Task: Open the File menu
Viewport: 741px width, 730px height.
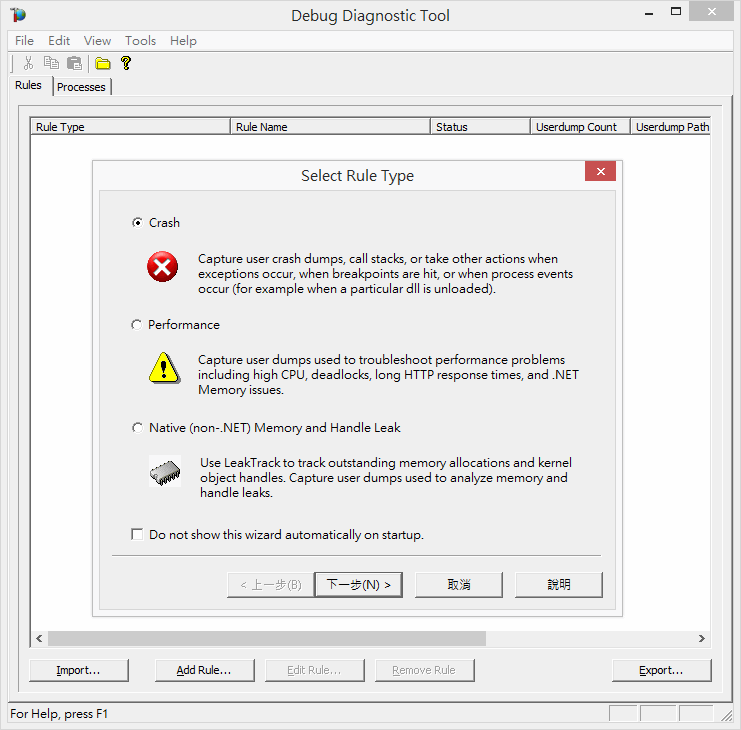Action: pos(24,41)
